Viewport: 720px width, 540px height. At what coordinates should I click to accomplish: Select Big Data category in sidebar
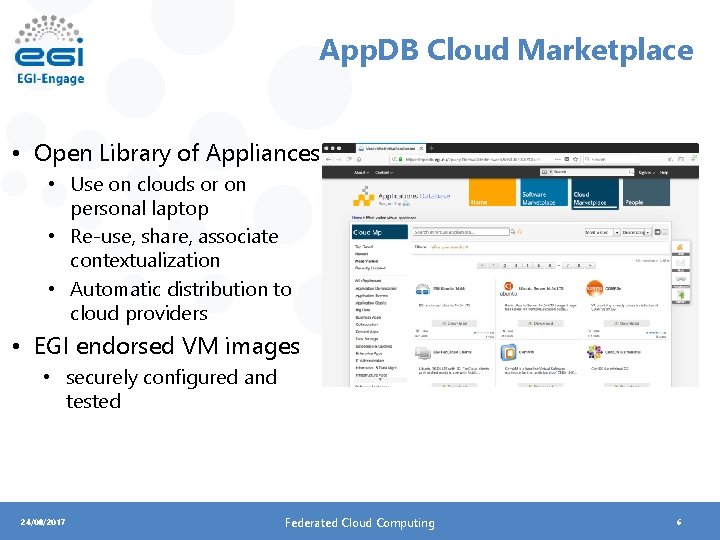click(363, 310)
